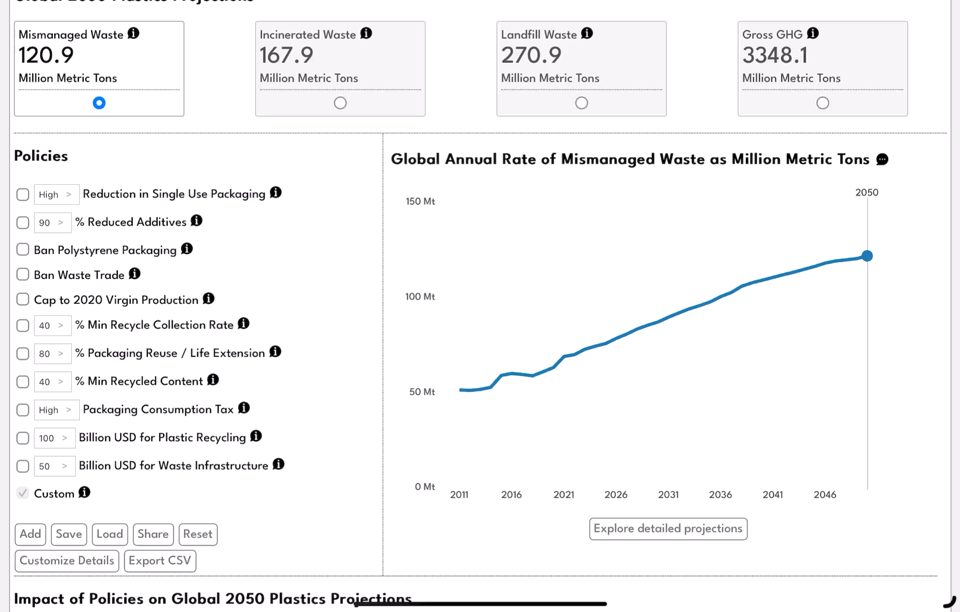
Task: Click the Gross GHG info icon
Action: pos(814,33)
